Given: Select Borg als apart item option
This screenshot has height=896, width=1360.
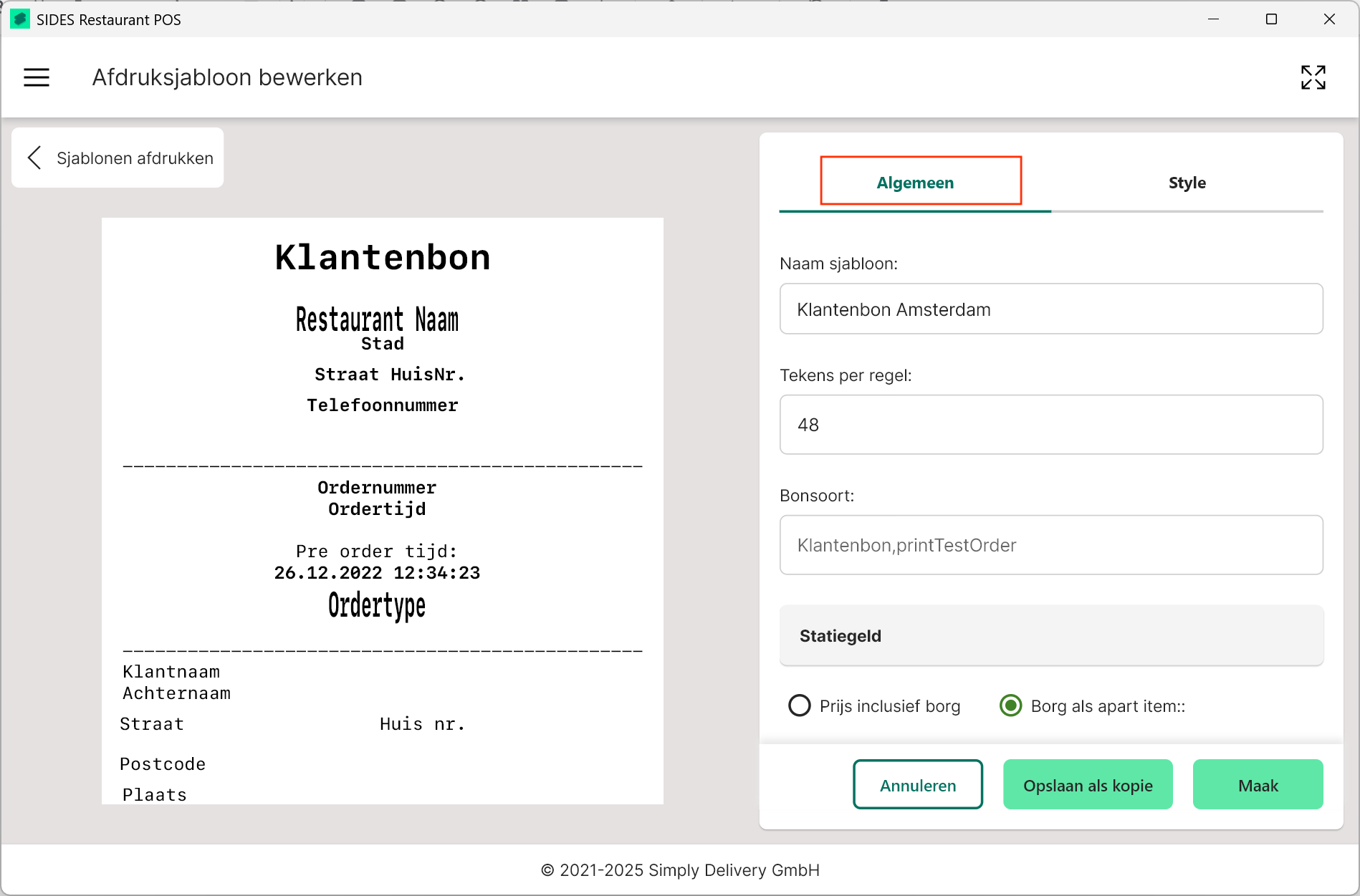Looking at the screenshot, I should pyautogui.click(x=1010, y=705).
